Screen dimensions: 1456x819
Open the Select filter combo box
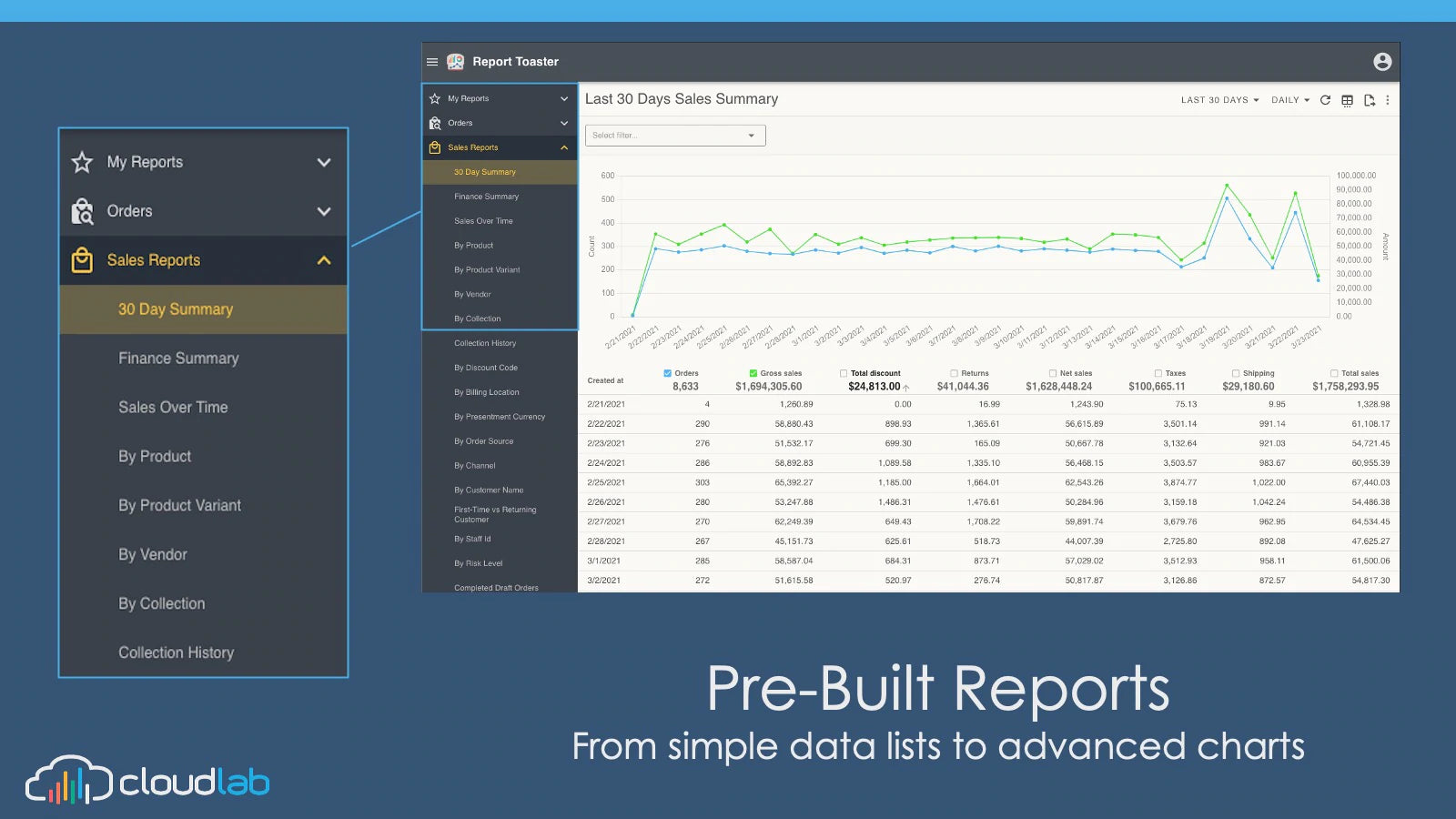click(x=675, y=136)
